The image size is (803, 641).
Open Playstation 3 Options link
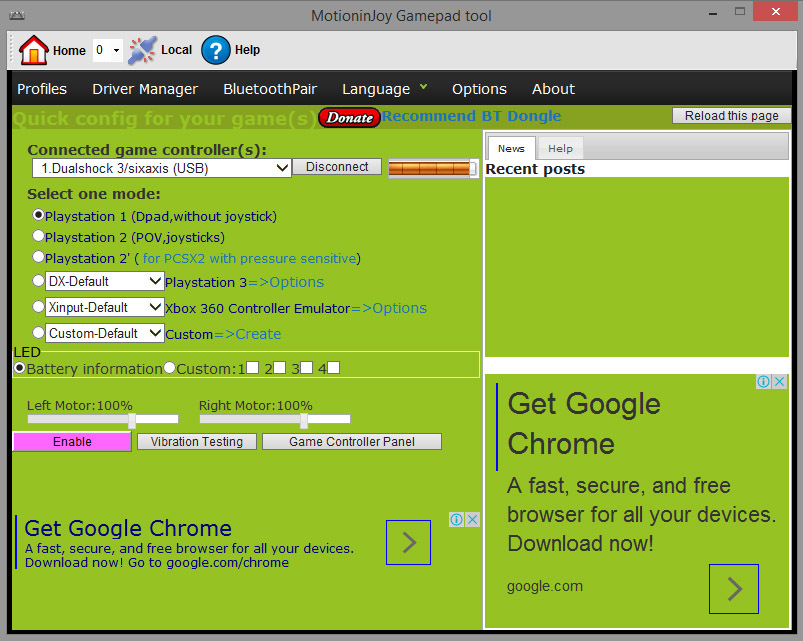pyautogui.click(x=286, y=282)
